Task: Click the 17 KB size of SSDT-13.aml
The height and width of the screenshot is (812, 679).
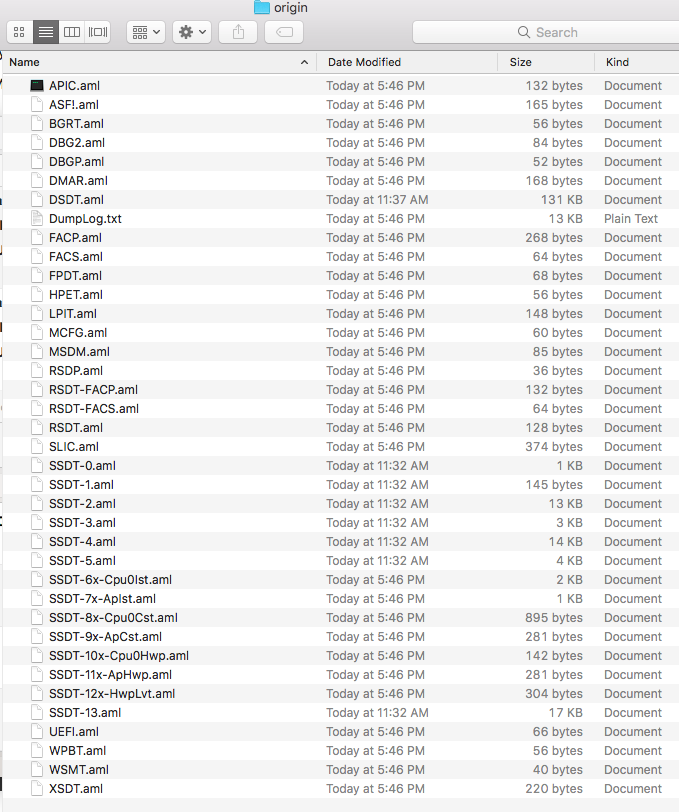Action: [566, 713]
